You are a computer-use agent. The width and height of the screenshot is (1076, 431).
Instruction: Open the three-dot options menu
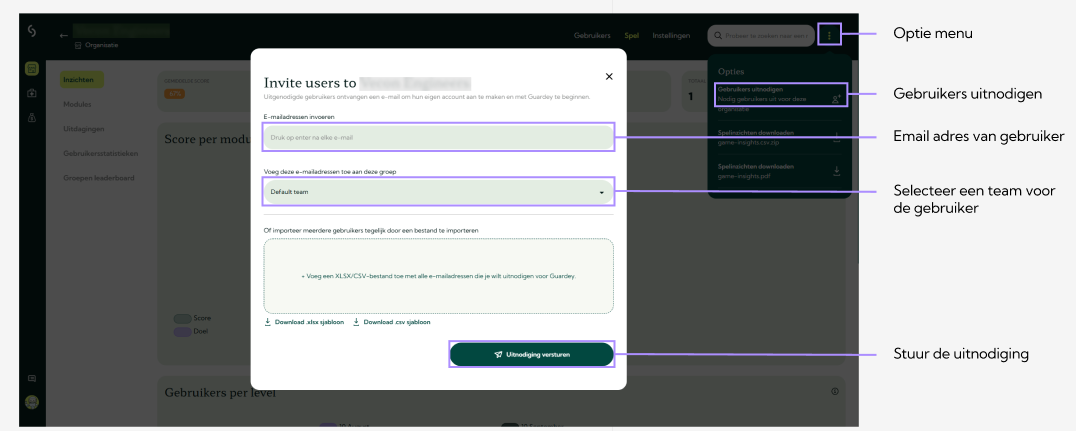coord(829,36)
